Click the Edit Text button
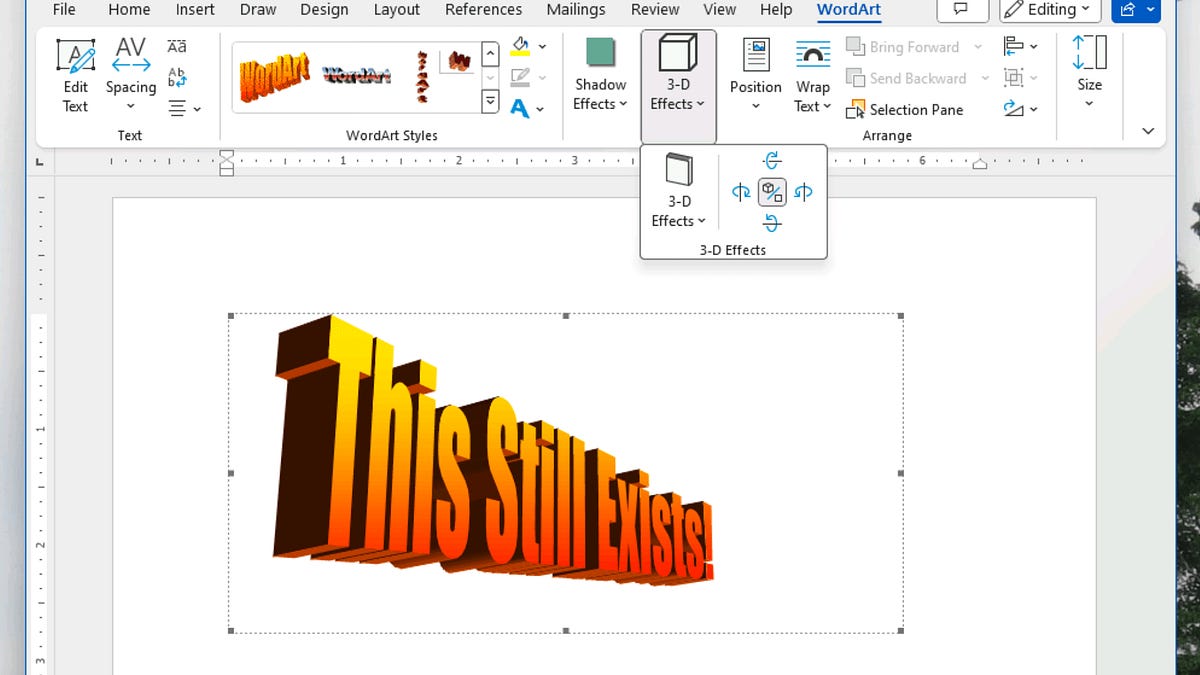 pyautogui.click(x=75, y=77)
